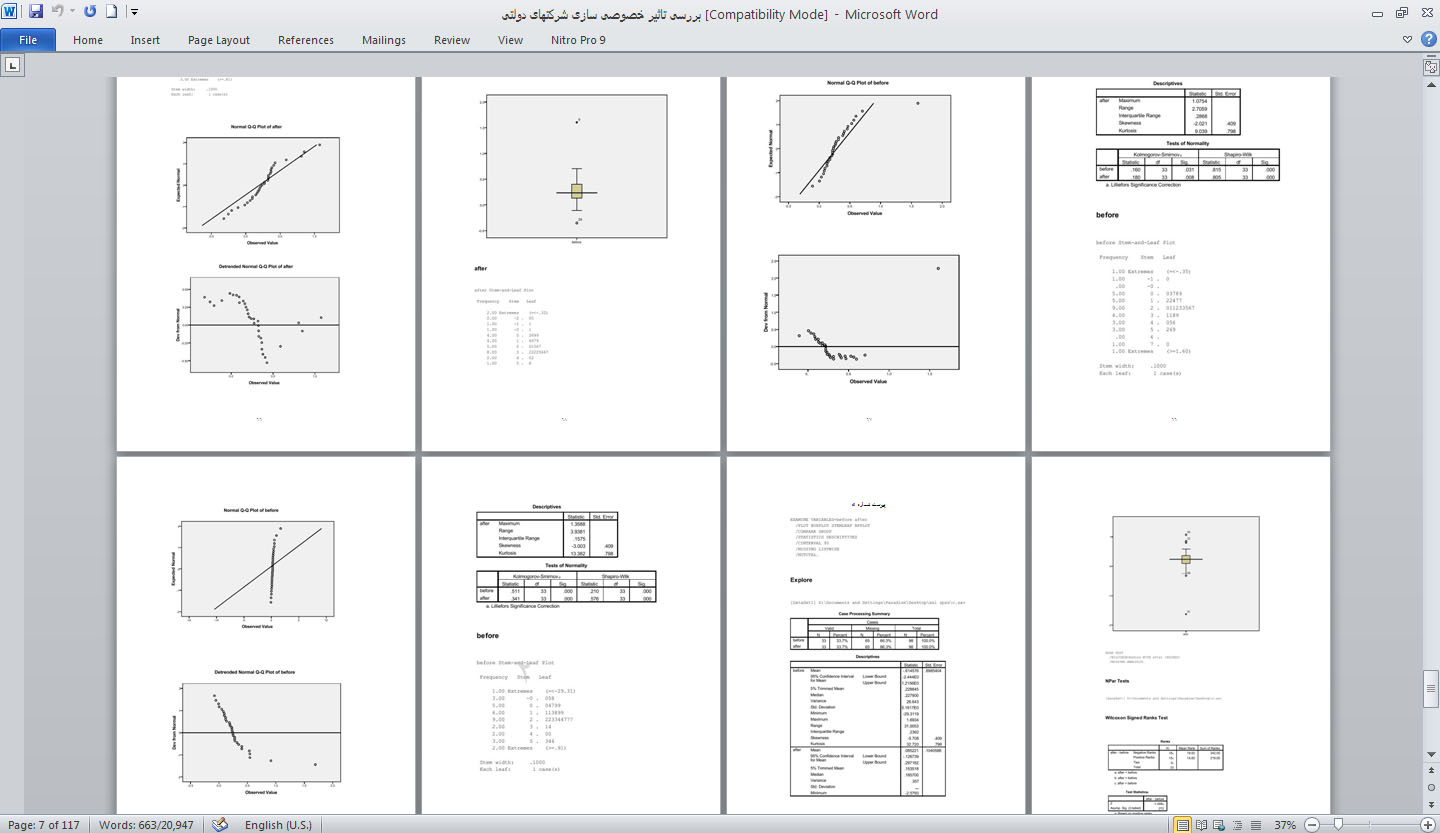This screenshot has width=1440, height=833.
Task: Switch to Print Layout view
Action: coord(1183,825)
